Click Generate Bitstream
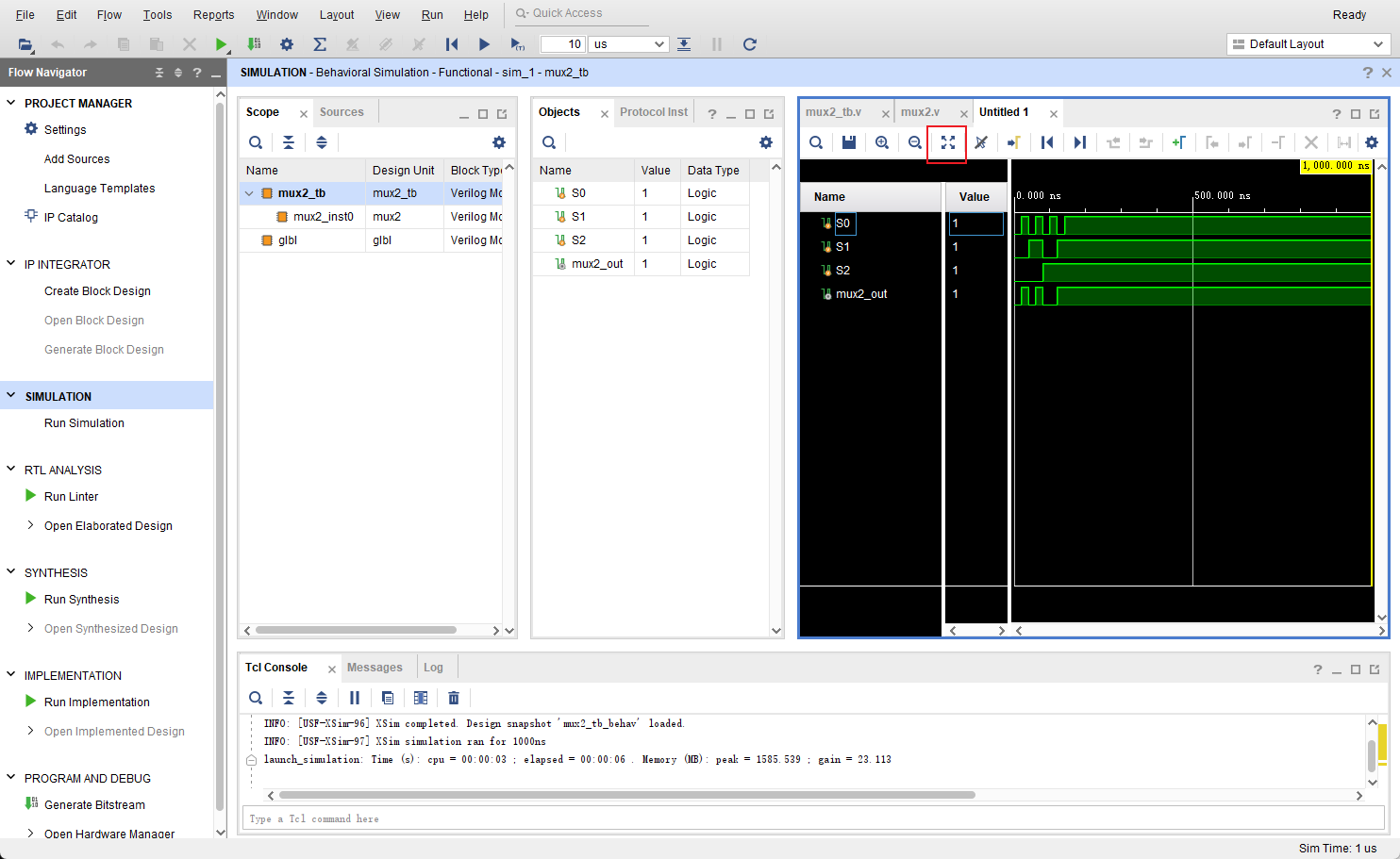This screenshot has width=1400, height=859. [x=94, y=805]
